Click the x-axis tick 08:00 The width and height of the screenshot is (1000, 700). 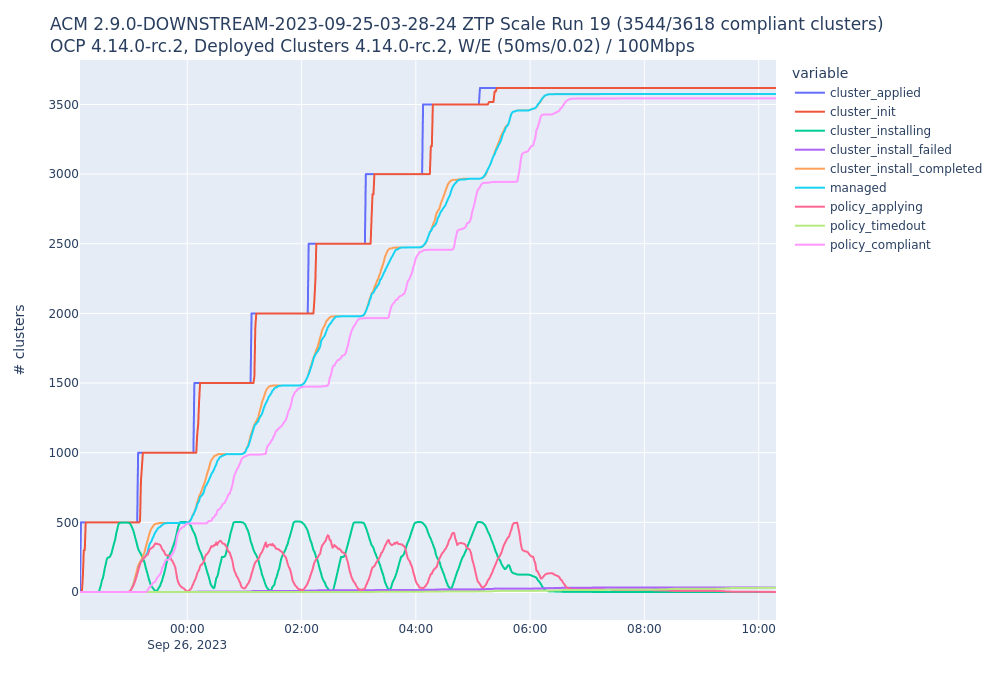644,629
